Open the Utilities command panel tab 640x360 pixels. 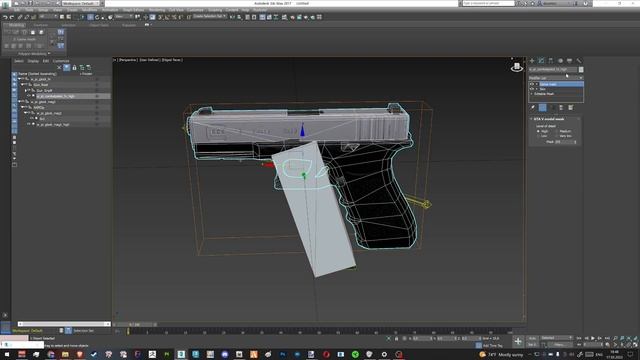click(x=579, y=61)
